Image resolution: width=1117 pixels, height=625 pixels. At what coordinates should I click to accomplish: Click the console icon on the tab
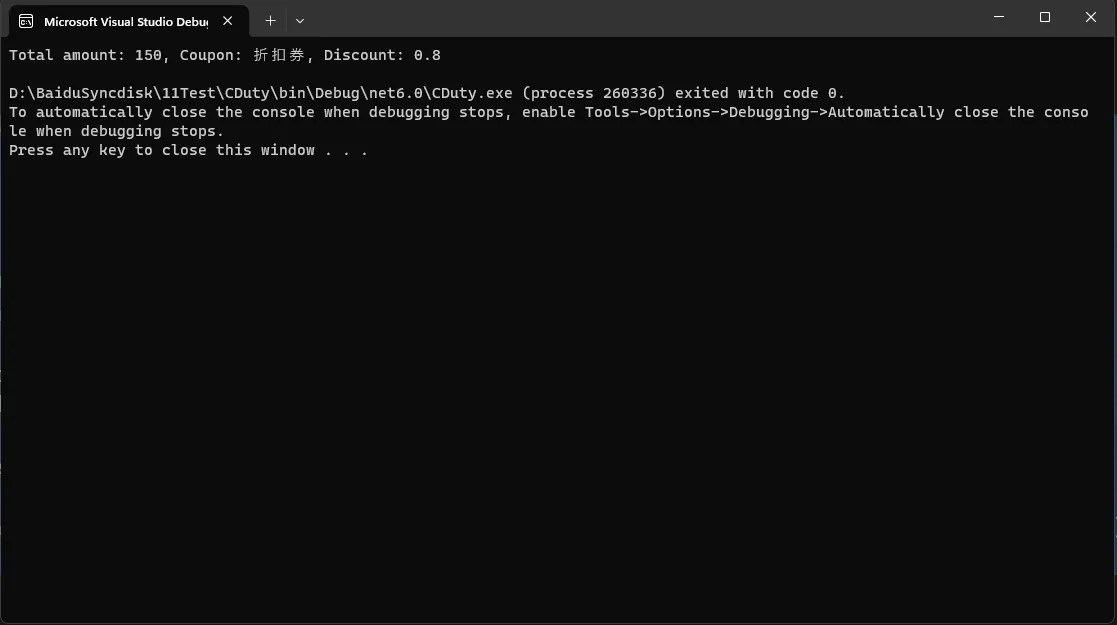(26, 21)
